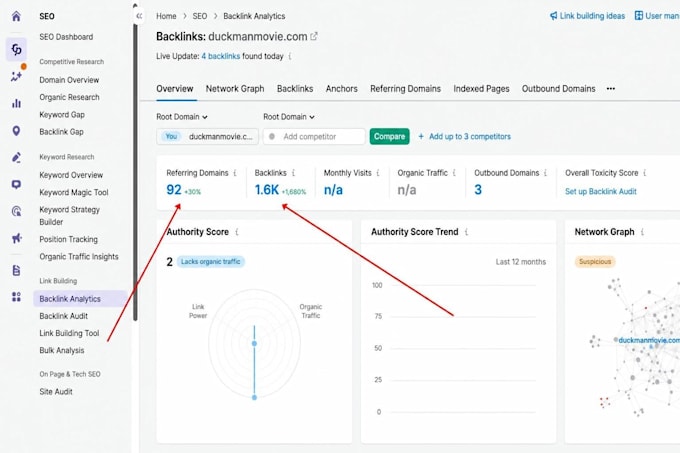Open the app grid icon in left rail
Screen dimensions: 680x453
pos(16,297)
